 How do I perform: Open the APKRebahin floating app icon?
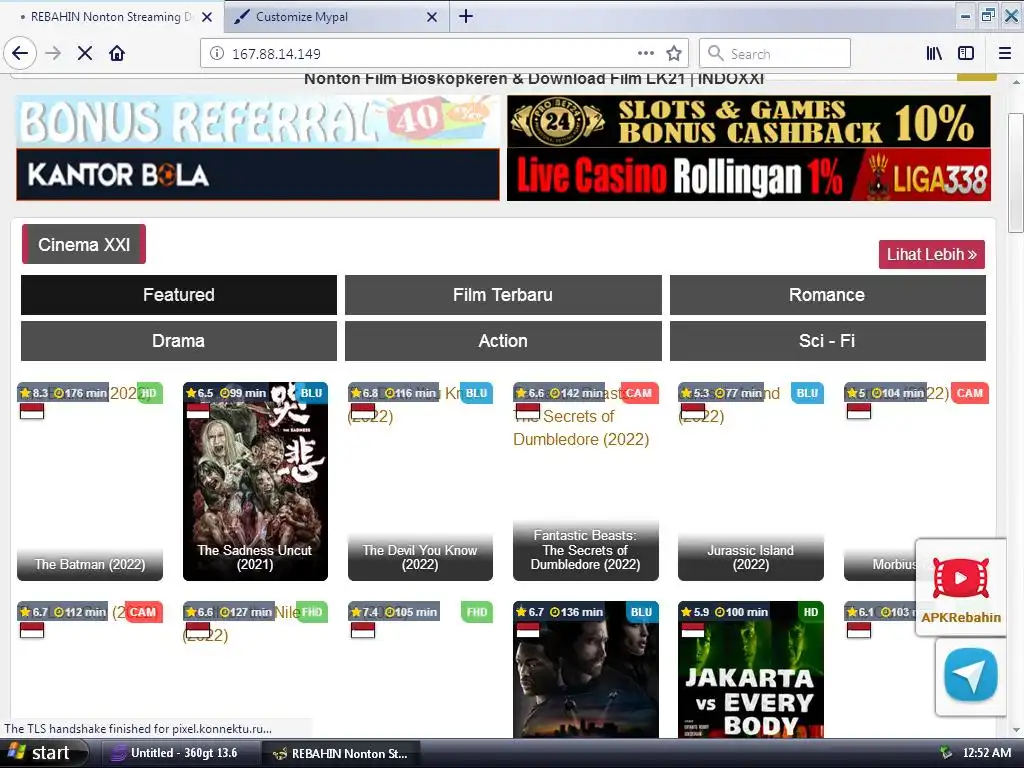click(961, 588)
